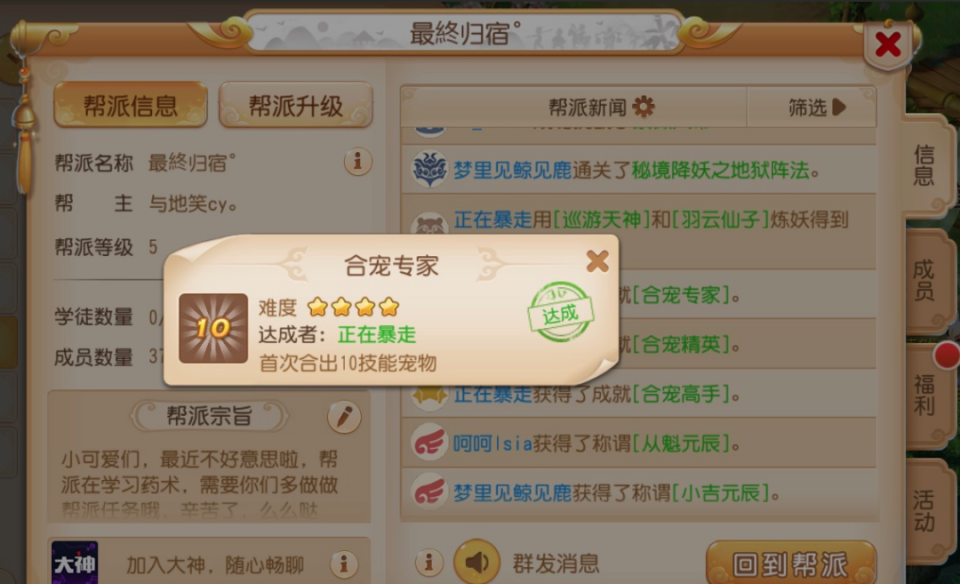This screenshot has height=584, width=960.
Task: Click the 大神 app logo thumbnail
Action: [x=75, y=562]
